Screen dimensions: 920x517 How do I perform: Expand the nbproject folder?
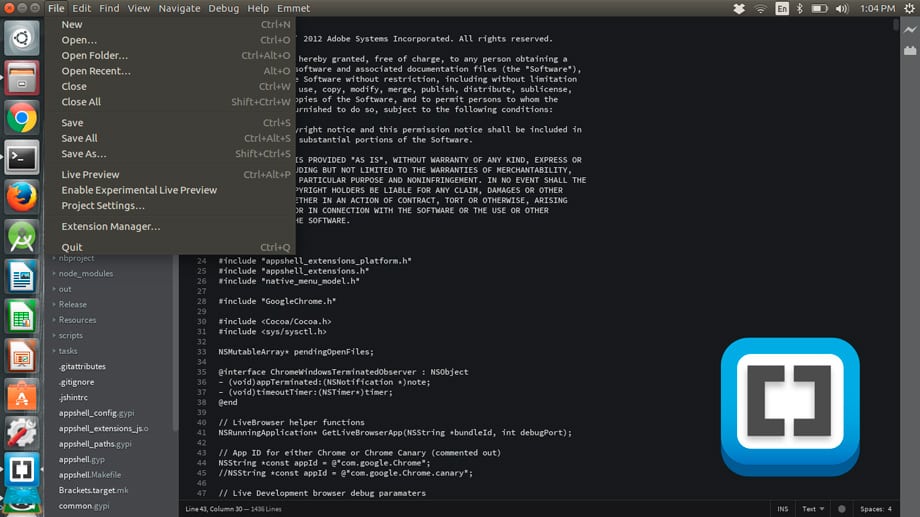click(x=76, y=258)
